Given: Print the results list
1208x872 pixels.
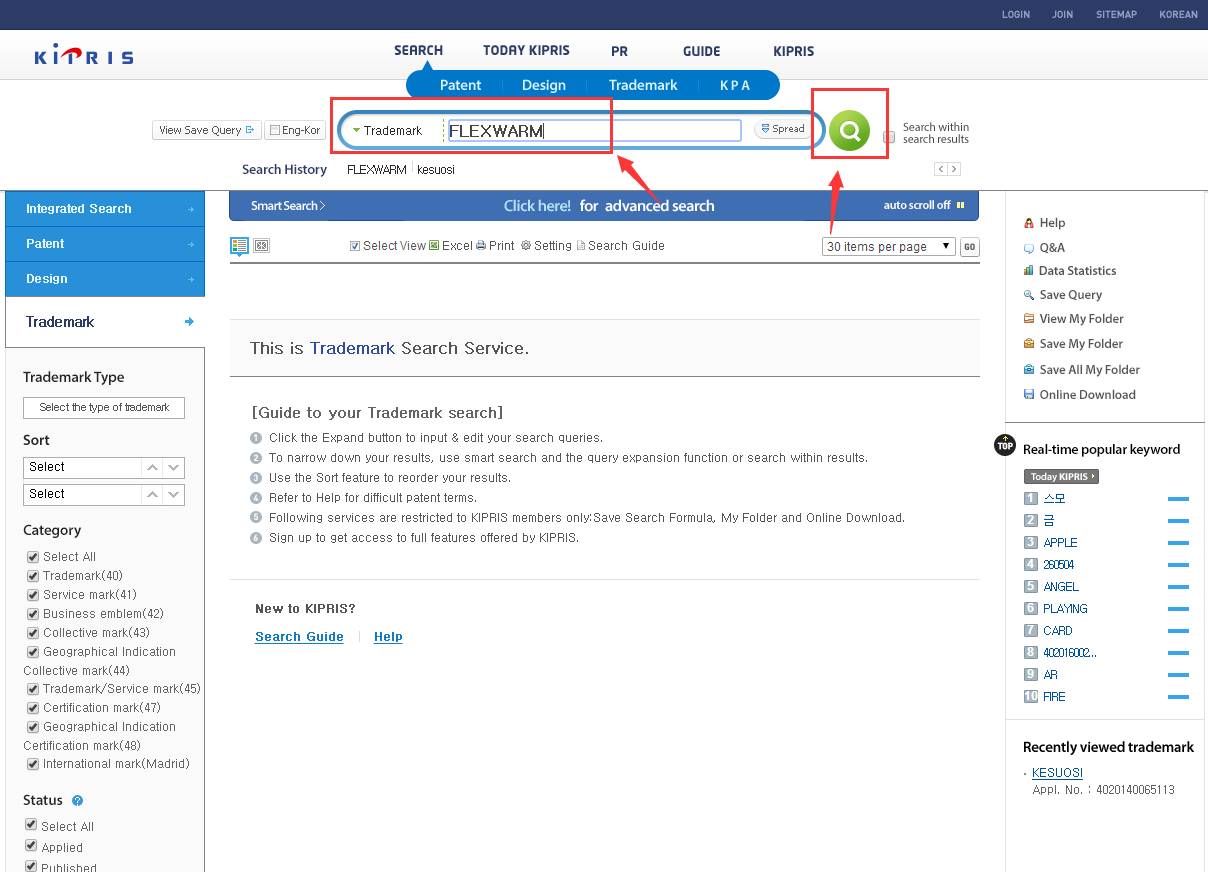Looking at the screenshot, I should pyautogui.click(x=481, y=246).
